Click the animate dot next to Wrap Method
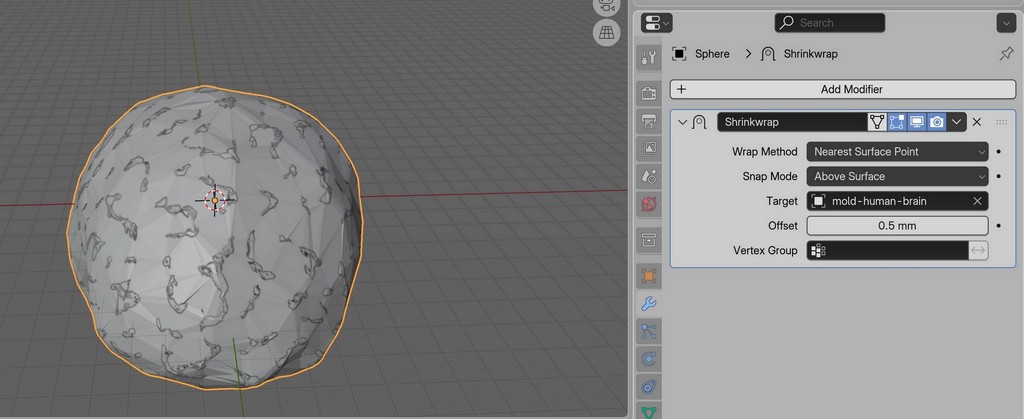This screenshot has height=419, width=1024. coord(999,151)
